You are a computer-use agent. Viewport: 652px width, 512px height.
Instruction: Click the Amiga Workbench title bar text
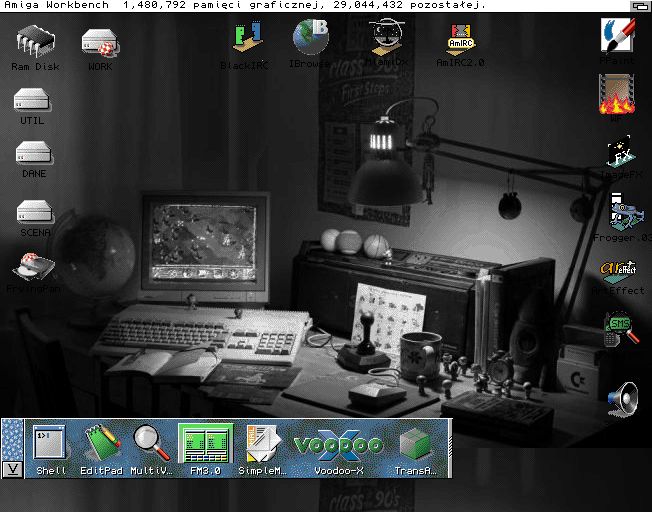57,5
